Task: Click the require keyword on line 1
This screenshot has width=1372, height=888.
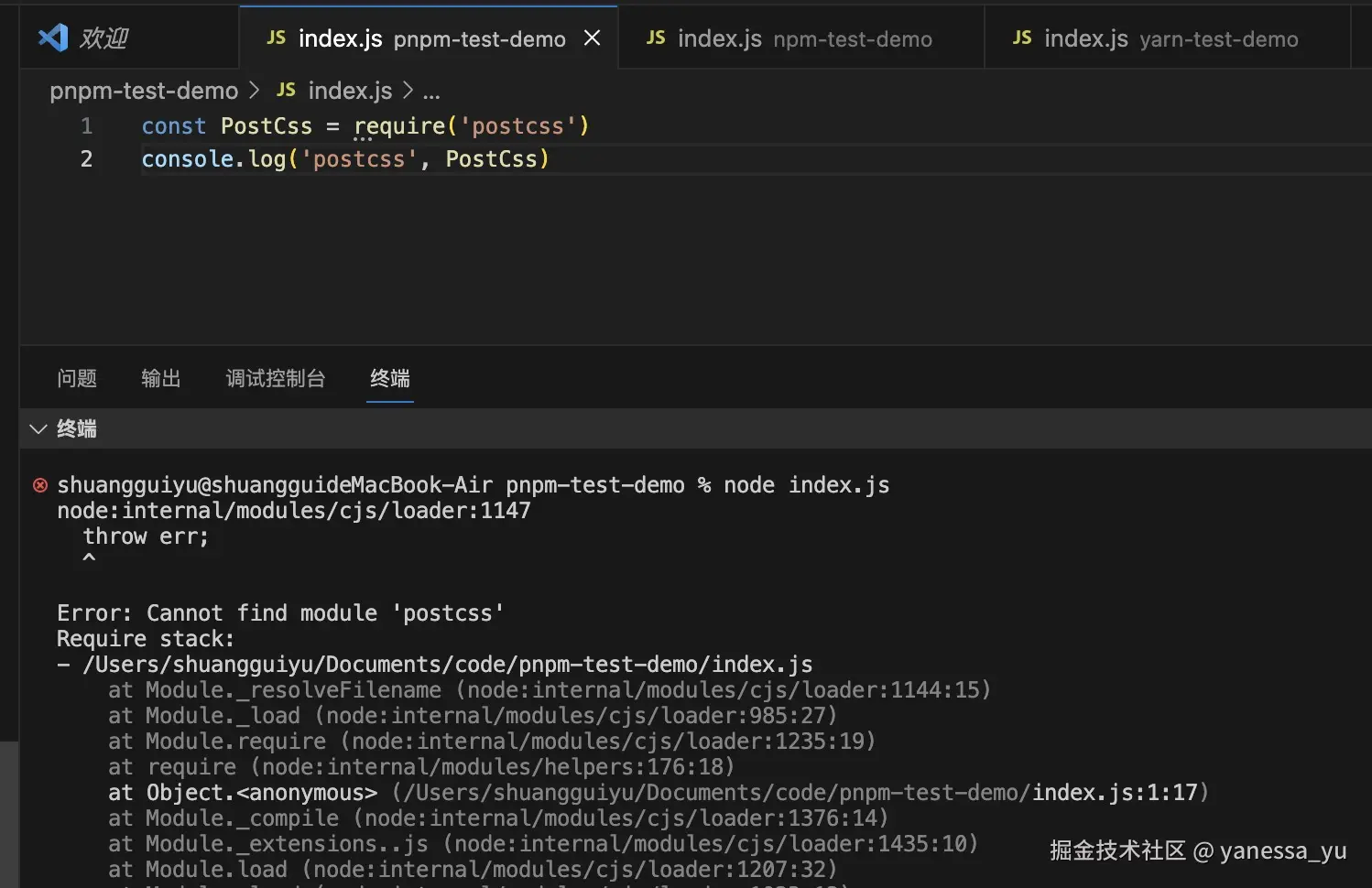Action: pyautogui.click(x=399, y=126)
